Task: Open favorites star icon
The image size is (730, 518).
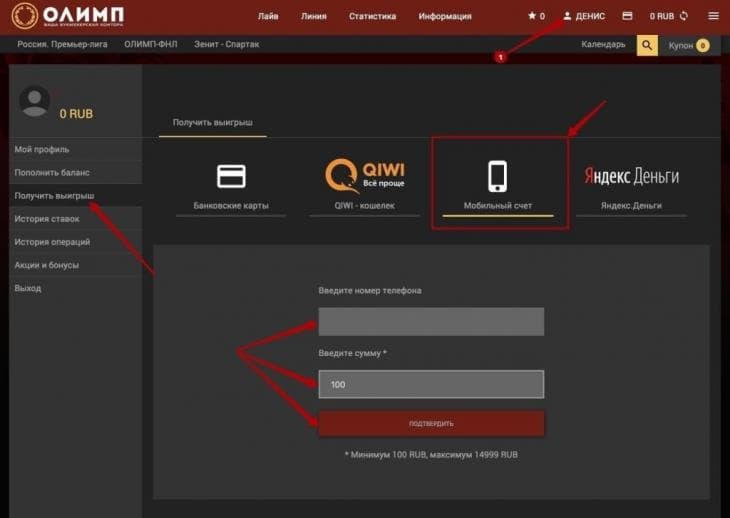Action: pyautogui.click(x=532, y=16)
